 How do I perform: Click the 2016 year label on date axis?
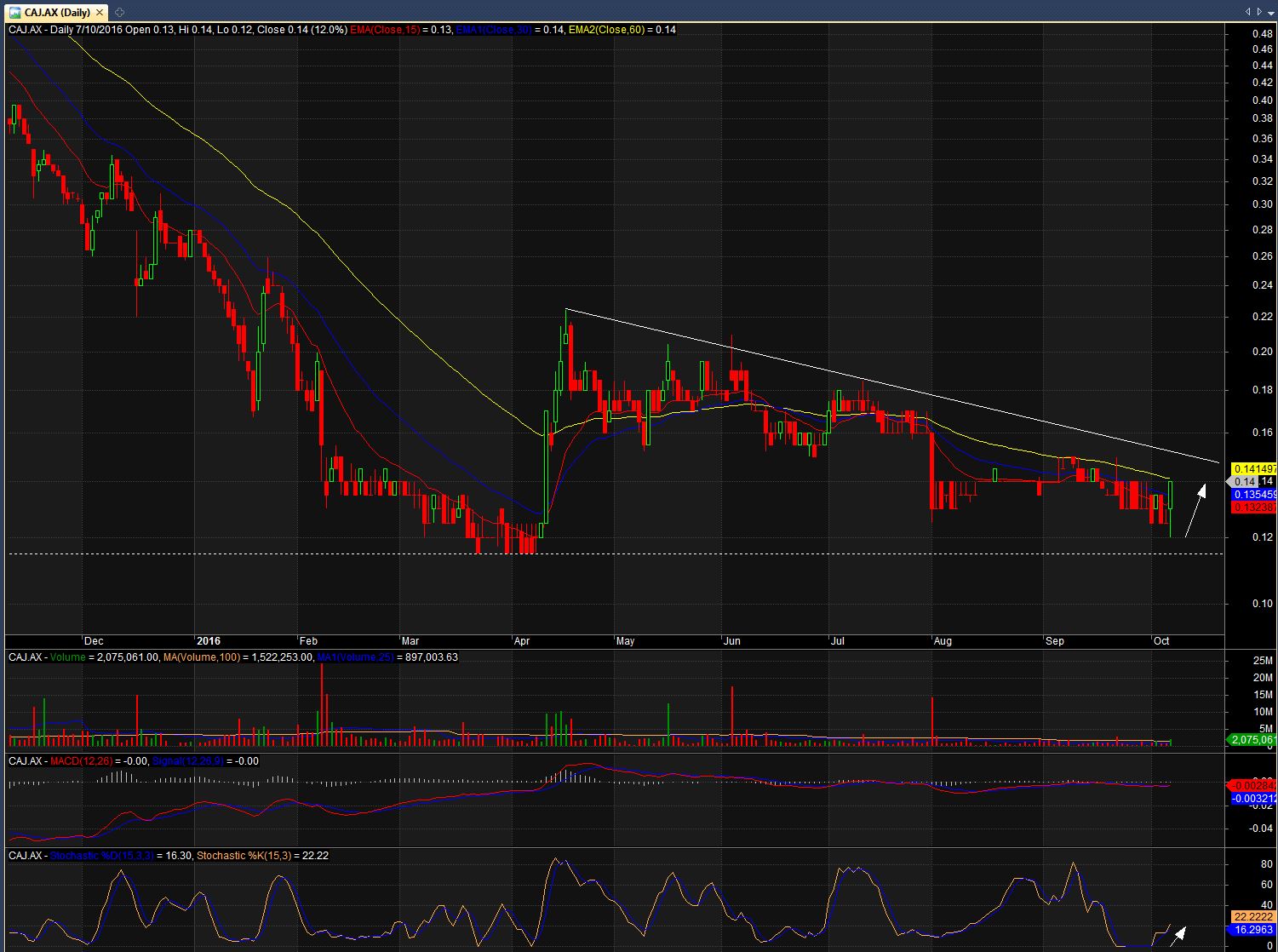(209, 641)
